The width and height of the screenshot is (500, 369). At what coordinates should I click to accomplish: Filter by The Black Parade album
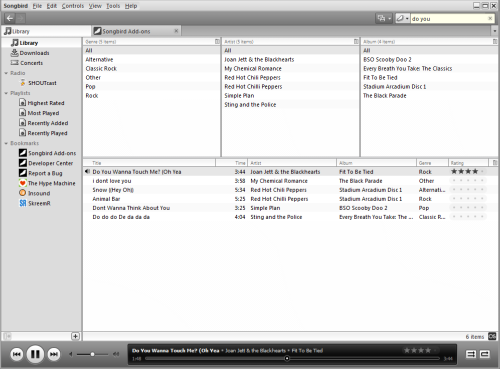[x=429, y=95]
